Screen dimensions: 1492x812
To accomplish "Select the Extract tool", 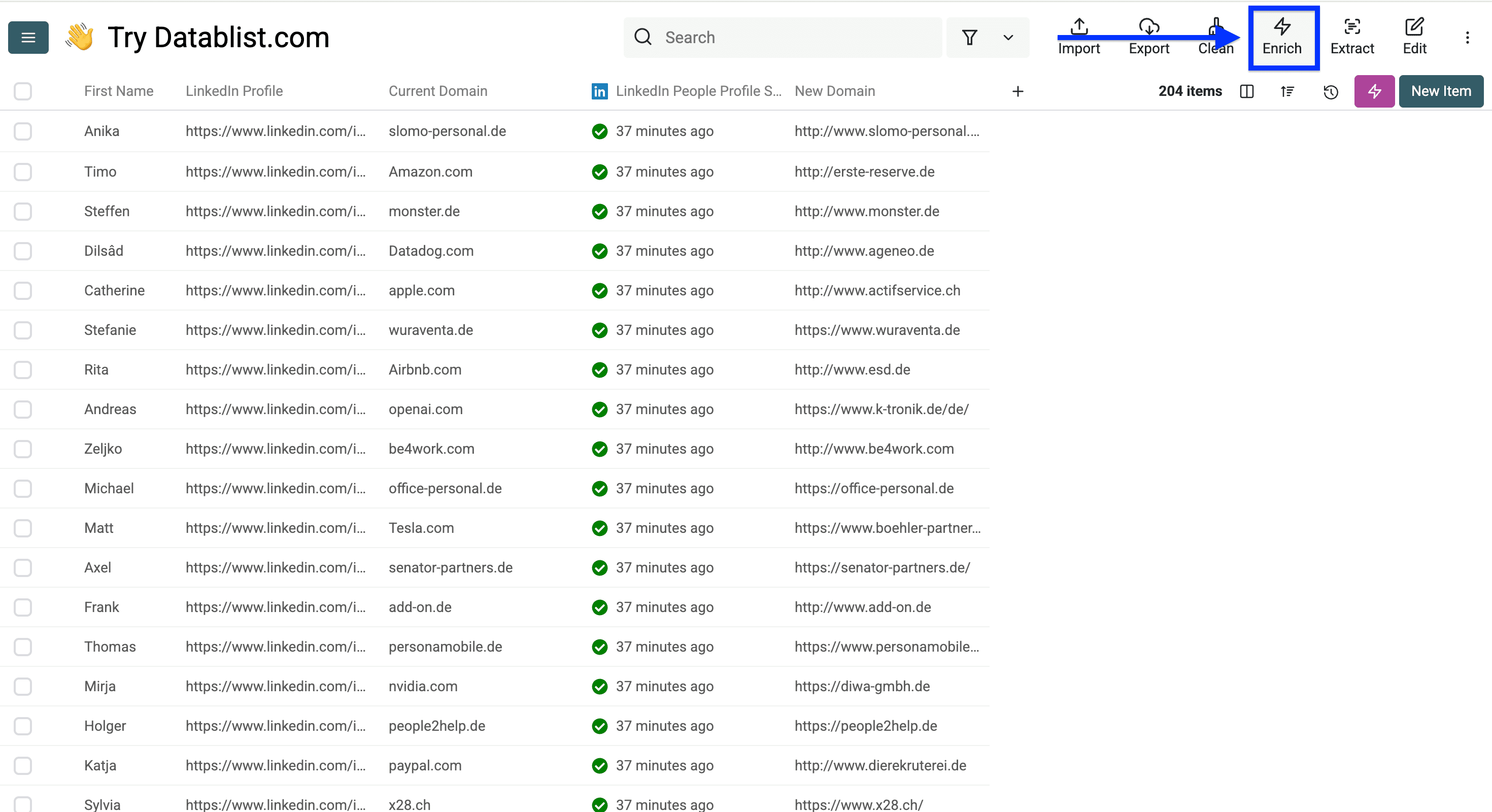I will tap(1352, 37).
